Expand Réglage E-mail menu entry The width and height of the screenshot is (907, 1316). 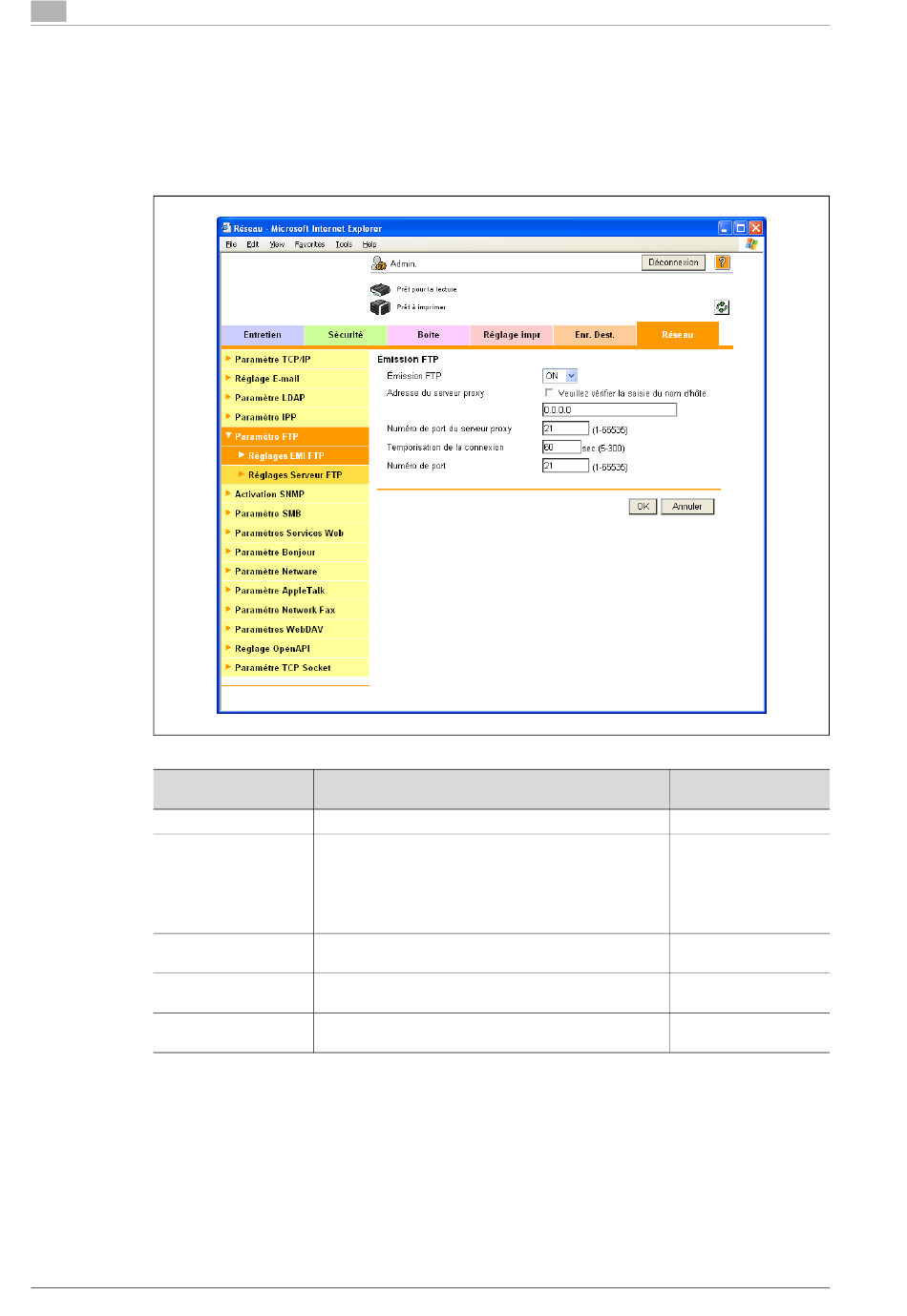[x=295, y=379]
